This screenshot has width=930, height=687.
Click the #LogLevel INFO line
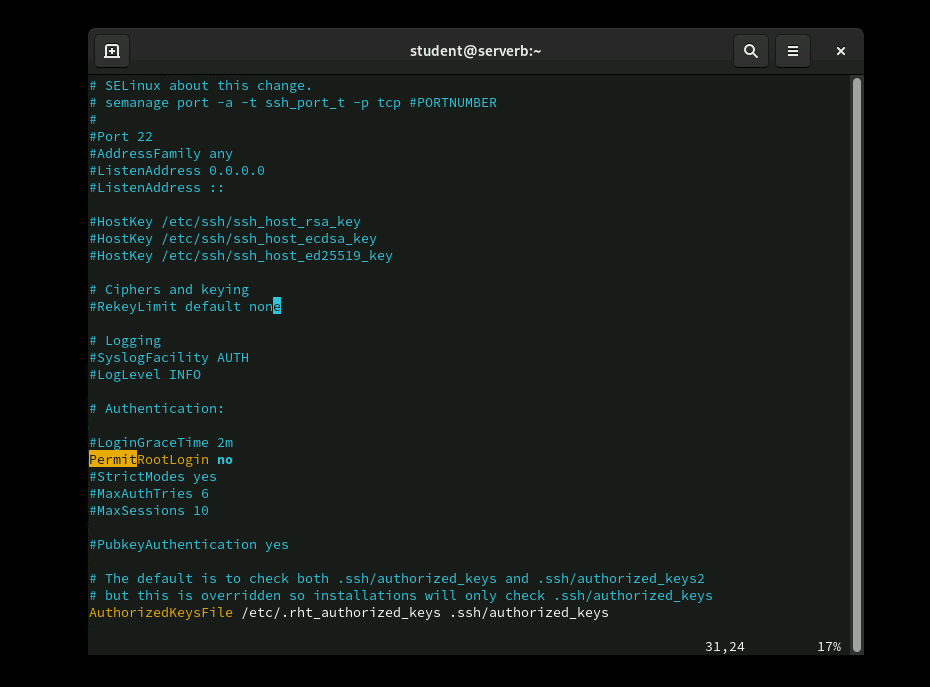point(145,375)
